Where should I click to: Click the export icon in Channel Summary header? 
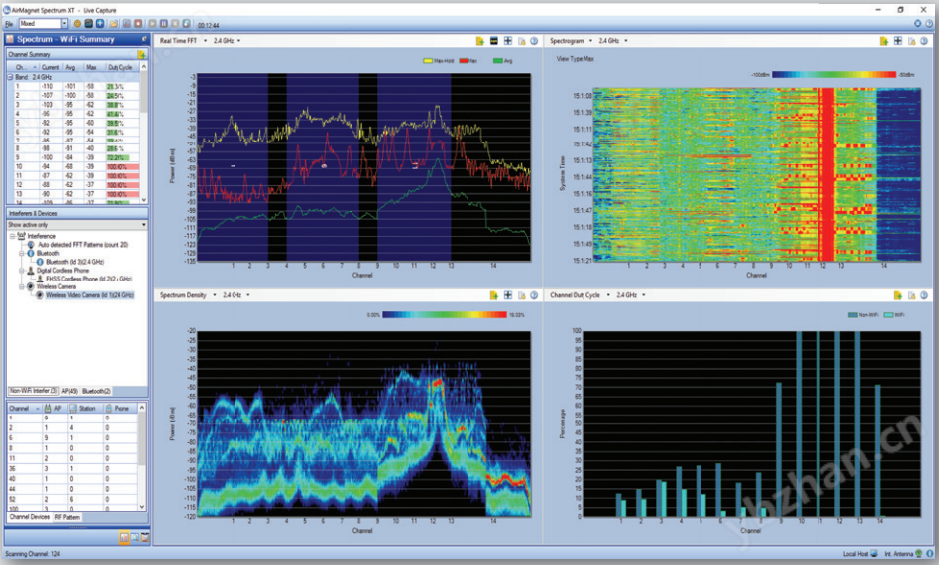(x=141, y=54)
